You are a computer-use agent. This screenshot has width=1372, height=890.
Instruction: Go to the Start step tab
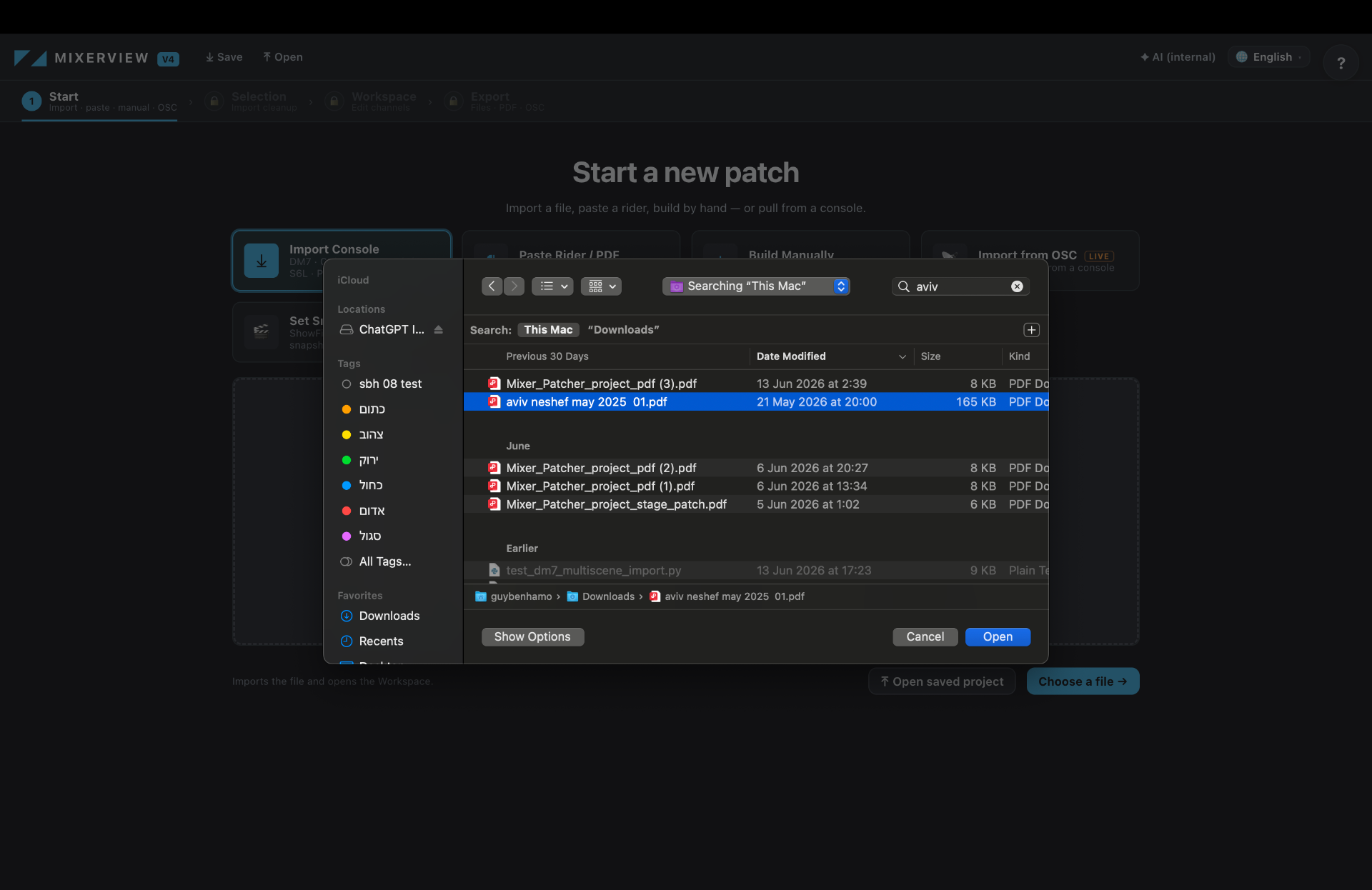(x=99, y=101)
